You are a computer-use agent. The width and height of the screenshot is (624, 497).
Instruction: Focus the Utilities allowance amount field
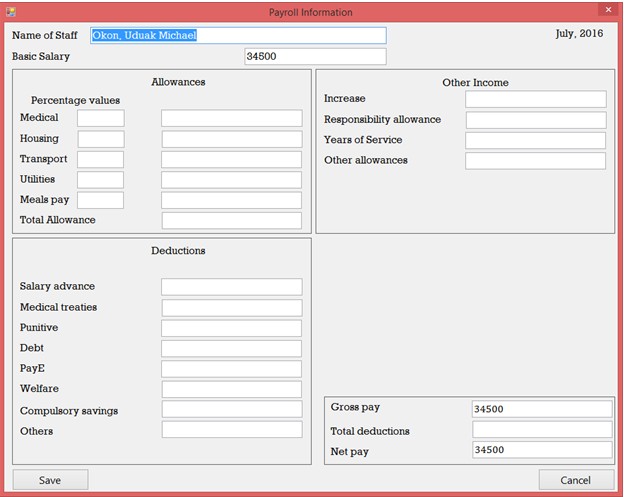click(x=231, y=179)
